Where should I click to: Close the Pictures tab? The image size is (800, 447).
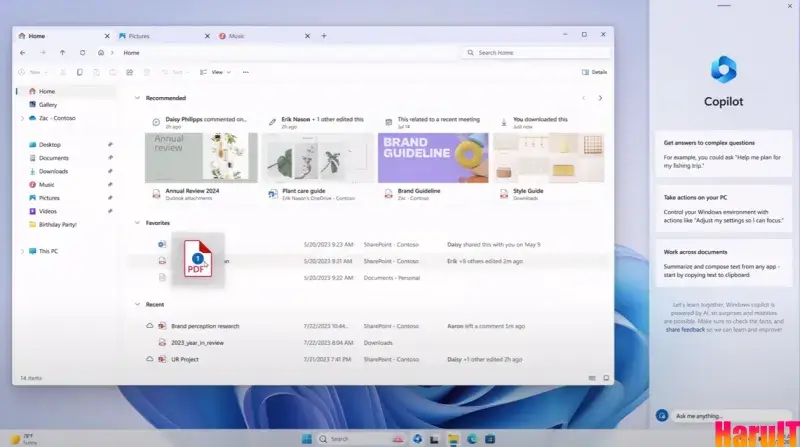click(207, 36)
